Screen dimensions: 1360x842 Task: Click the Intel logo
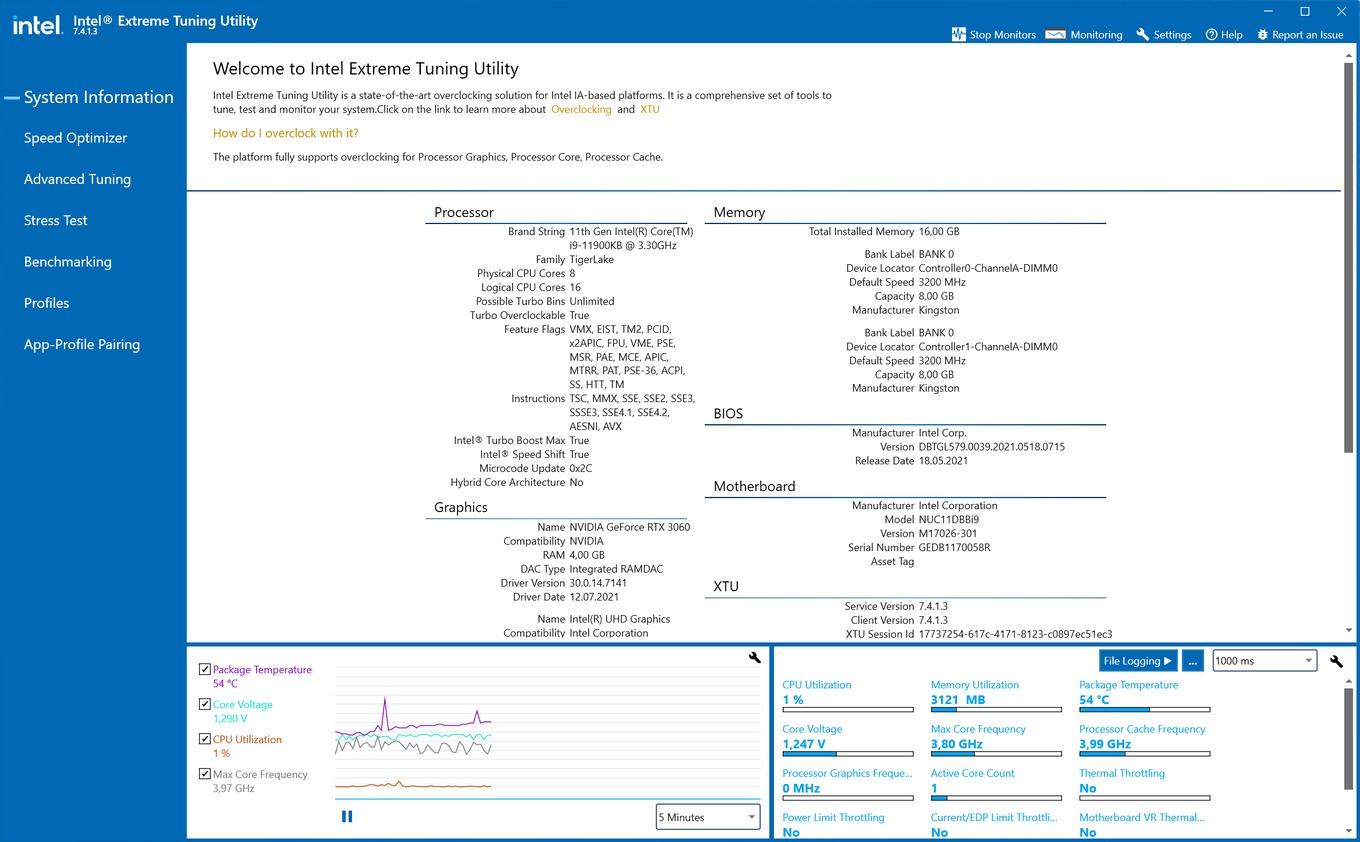click(37, 25)
